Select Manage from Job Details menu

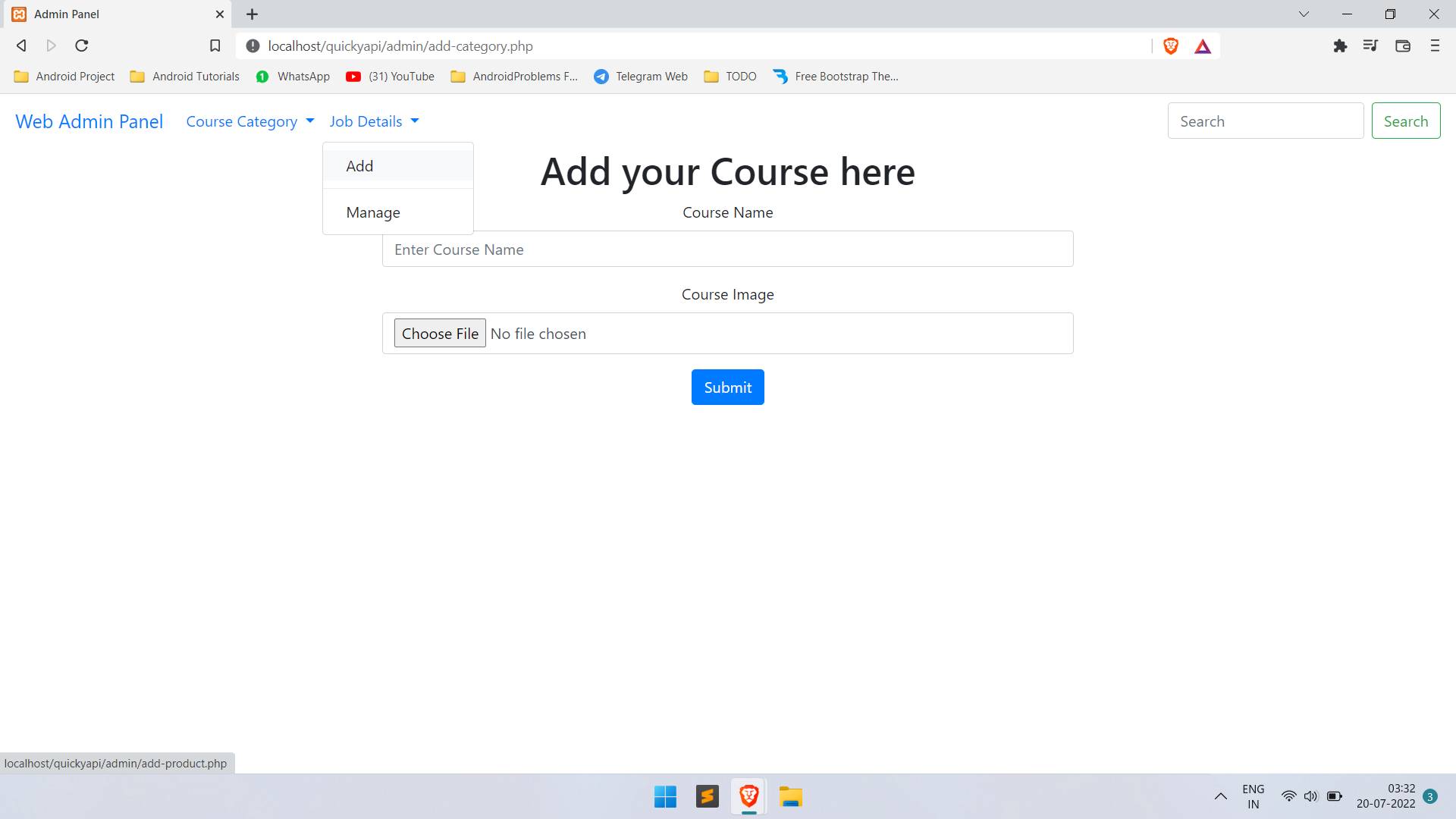[x=398, y=212]
